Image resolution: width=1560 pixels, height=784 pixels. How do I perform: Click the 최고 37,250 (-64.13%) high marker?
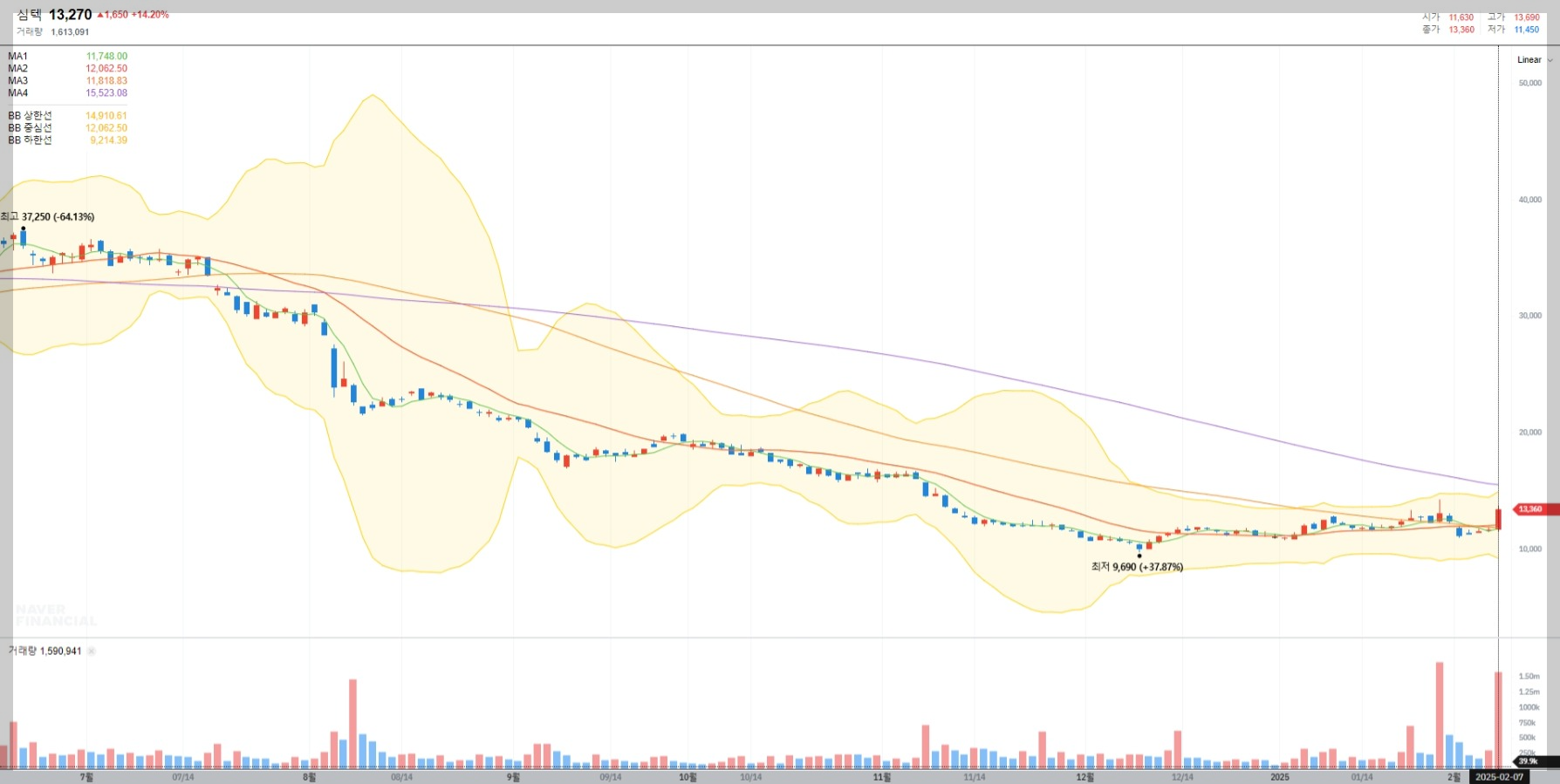(48, 217)
